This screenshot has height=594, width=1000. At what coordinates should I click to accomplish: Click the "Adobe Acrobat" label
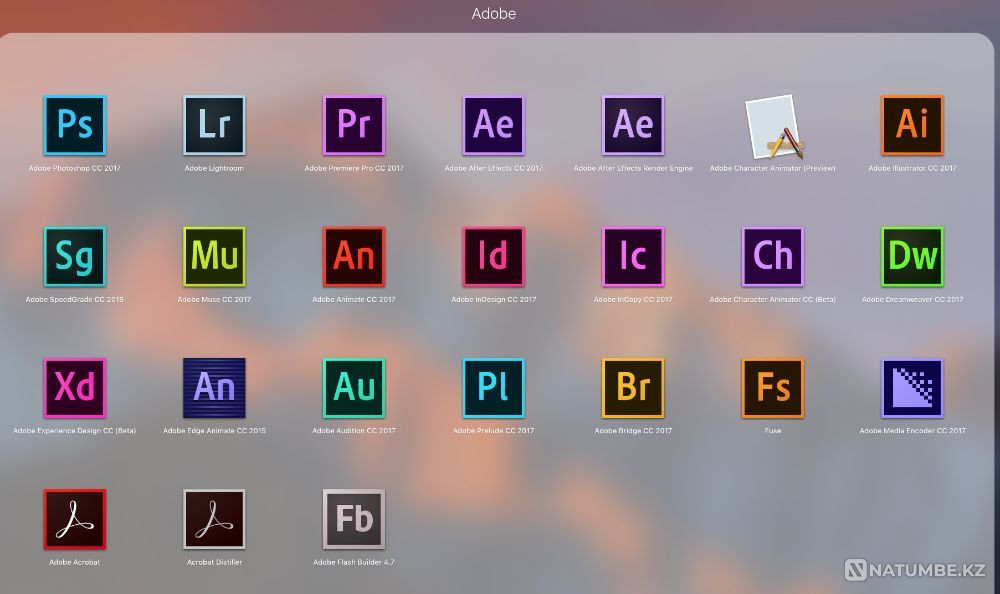75,562
